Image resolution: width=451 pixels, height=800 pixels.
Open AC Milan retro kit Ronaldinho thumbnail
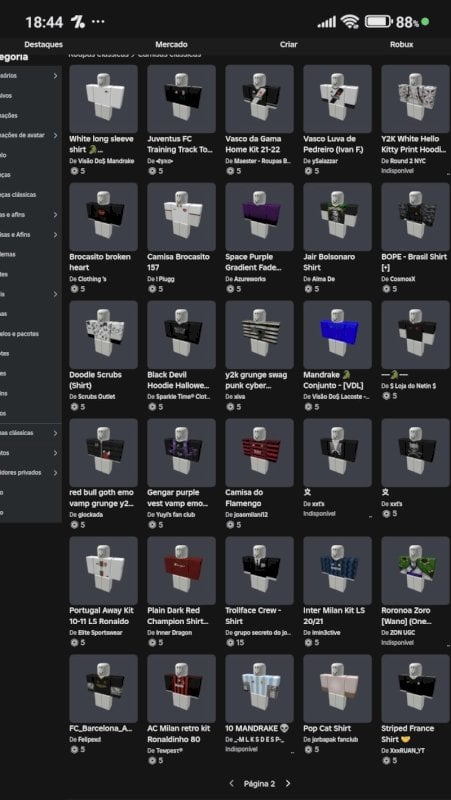(182, 688)
